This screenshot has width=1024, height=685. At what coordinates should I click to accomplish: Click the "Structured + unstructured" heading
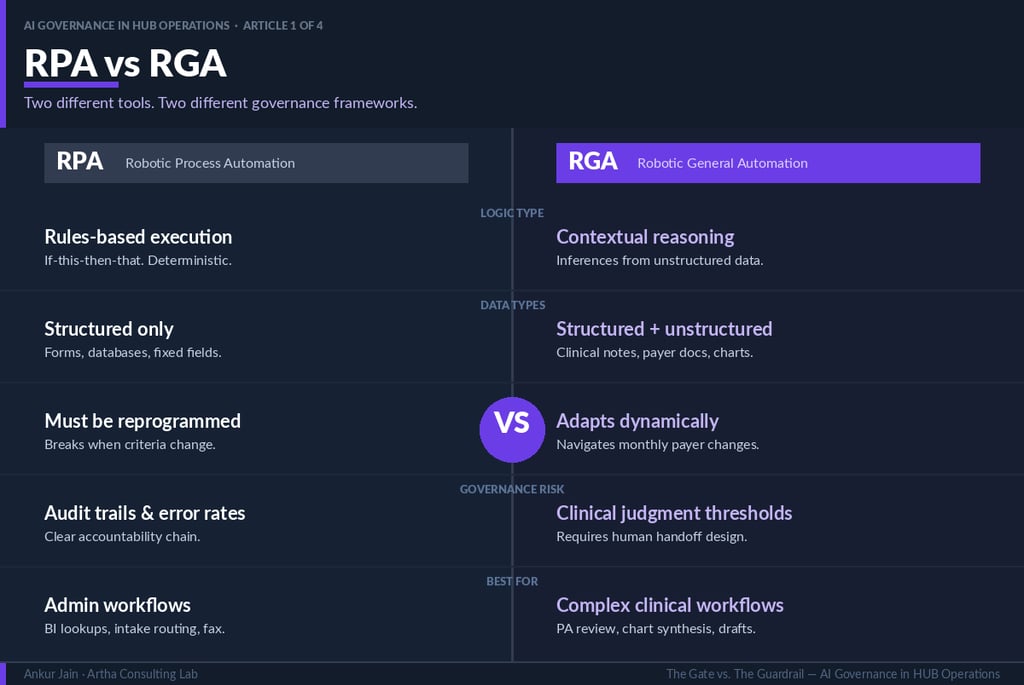tap(664, 329)
